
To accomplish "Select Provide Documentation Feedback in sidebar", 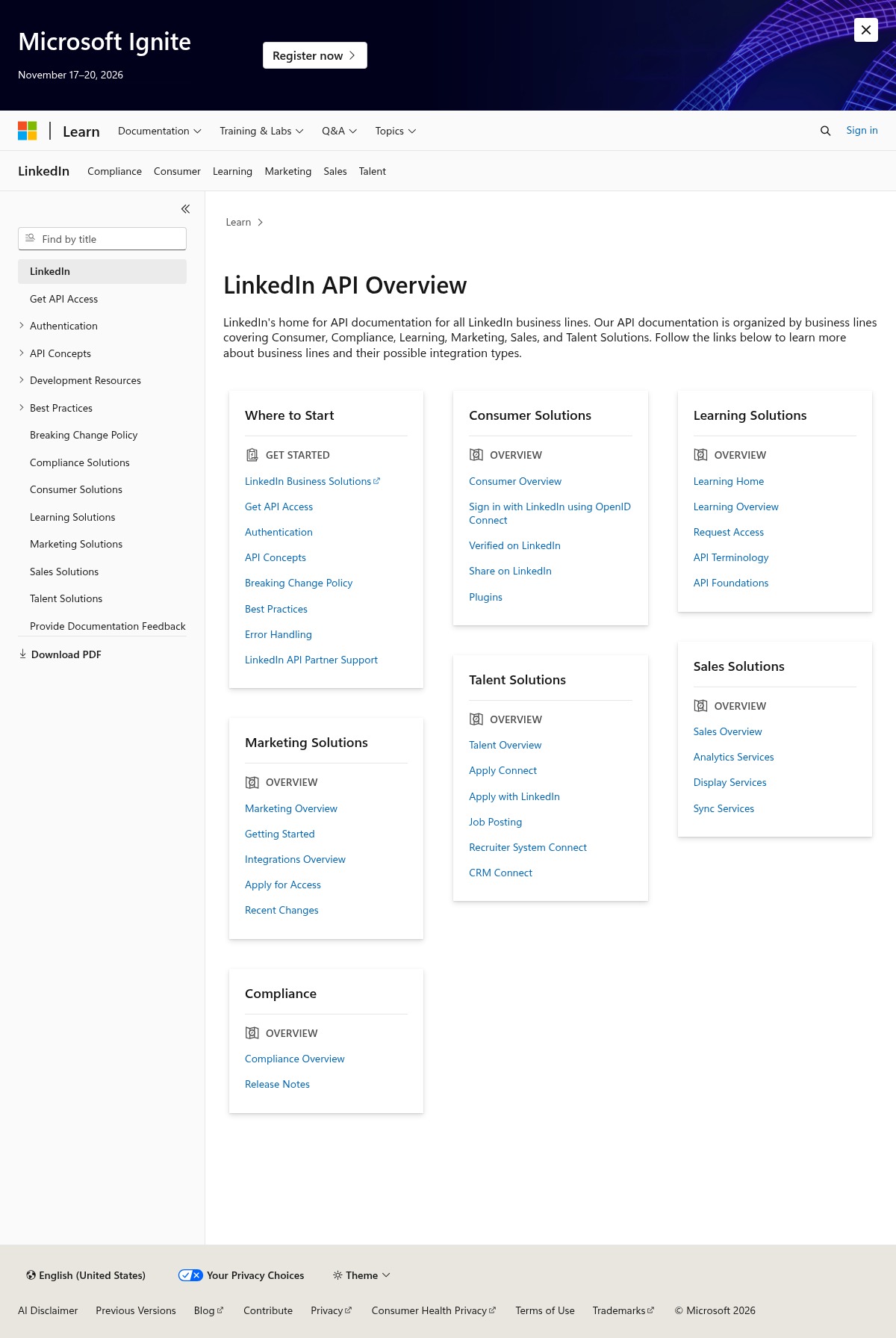I will tap(108, 626).
